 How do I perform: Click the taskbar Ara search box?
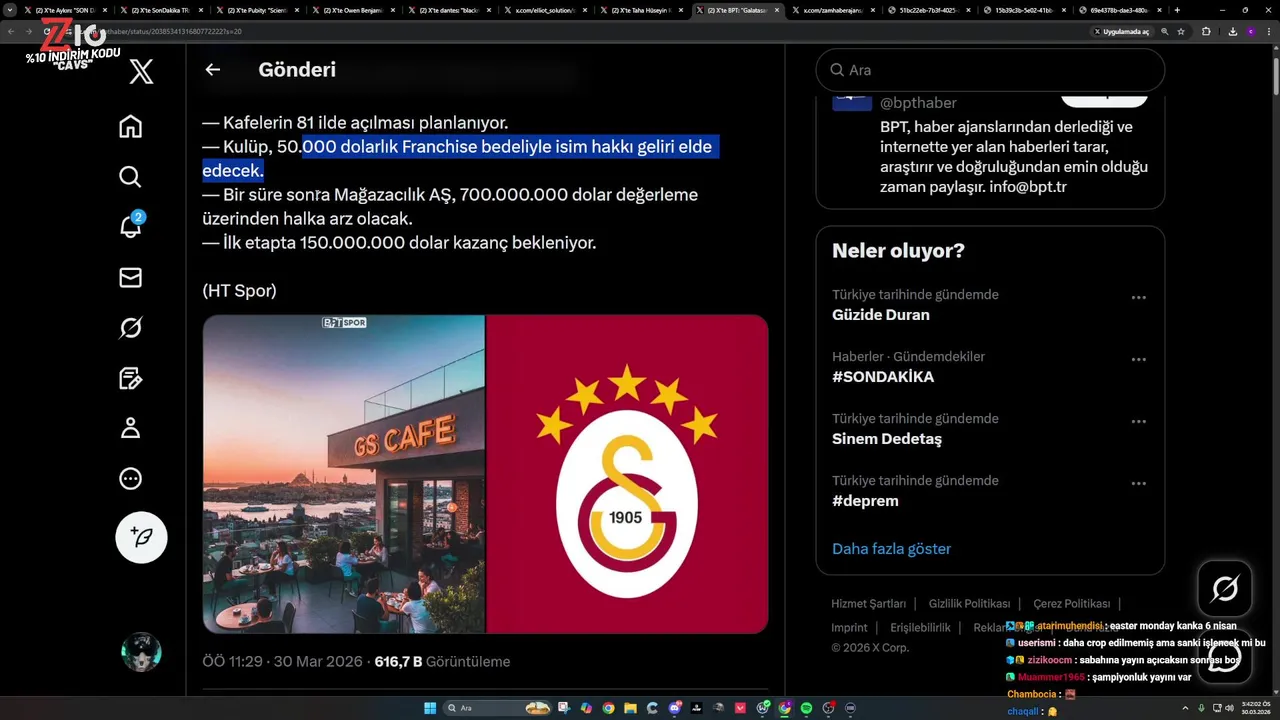click(497, 708)
